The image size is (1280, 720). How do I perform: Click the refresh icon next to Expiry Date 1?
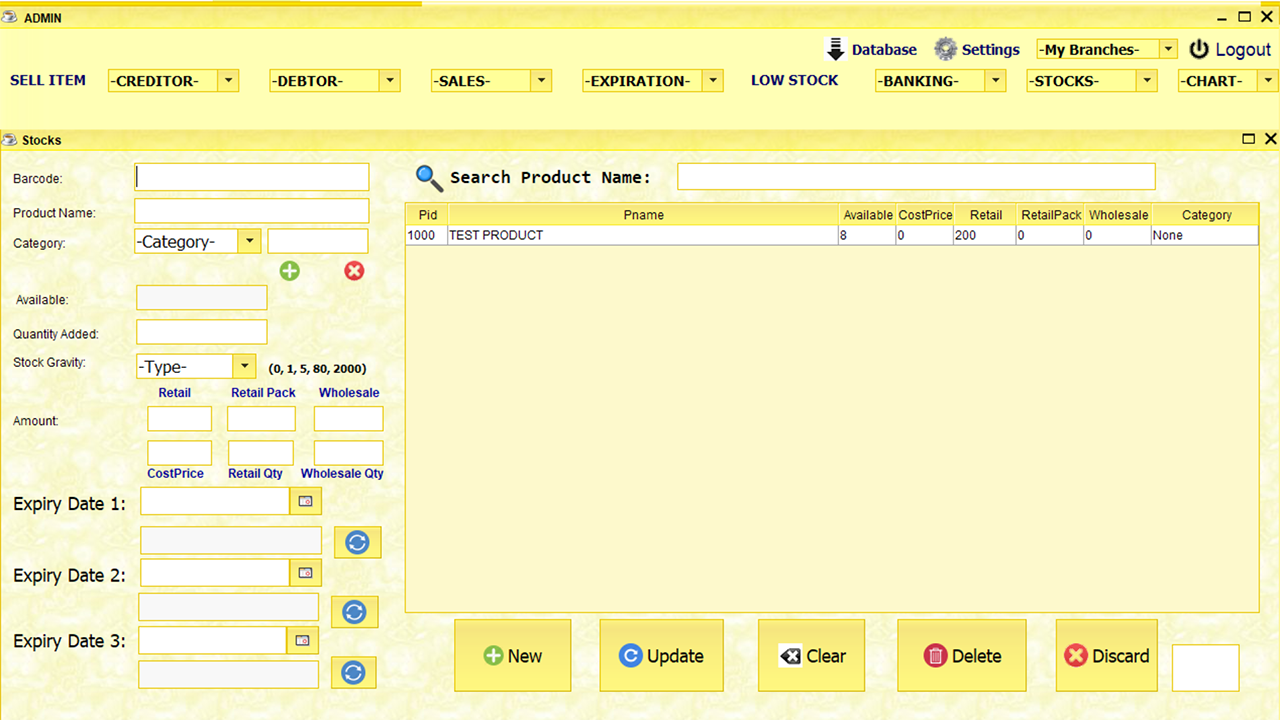tap(357, 542)
